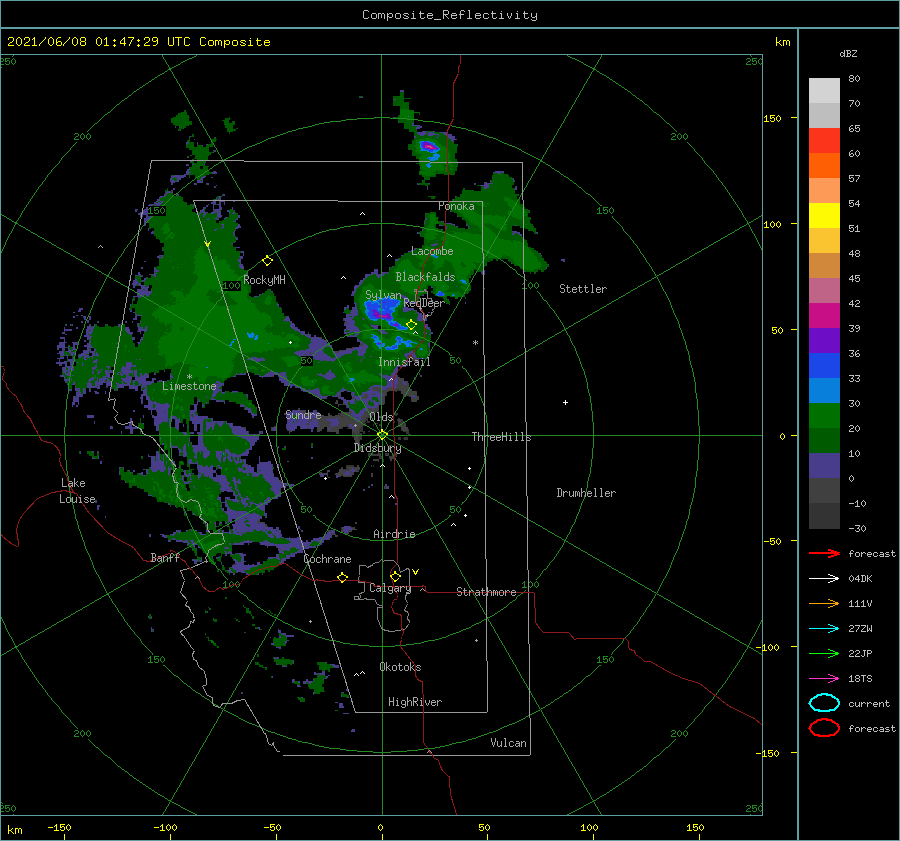The width and height of the screenshot is (900, 841).
Task: Select the Strathmore label
Action: click(x=486, y=592)
